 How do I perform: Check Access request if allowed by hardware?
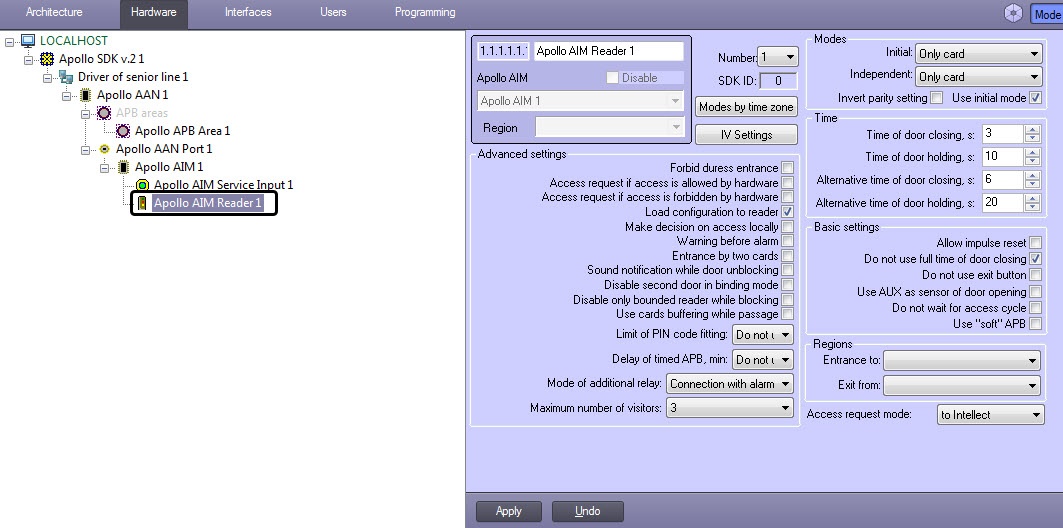coord(787,182)
